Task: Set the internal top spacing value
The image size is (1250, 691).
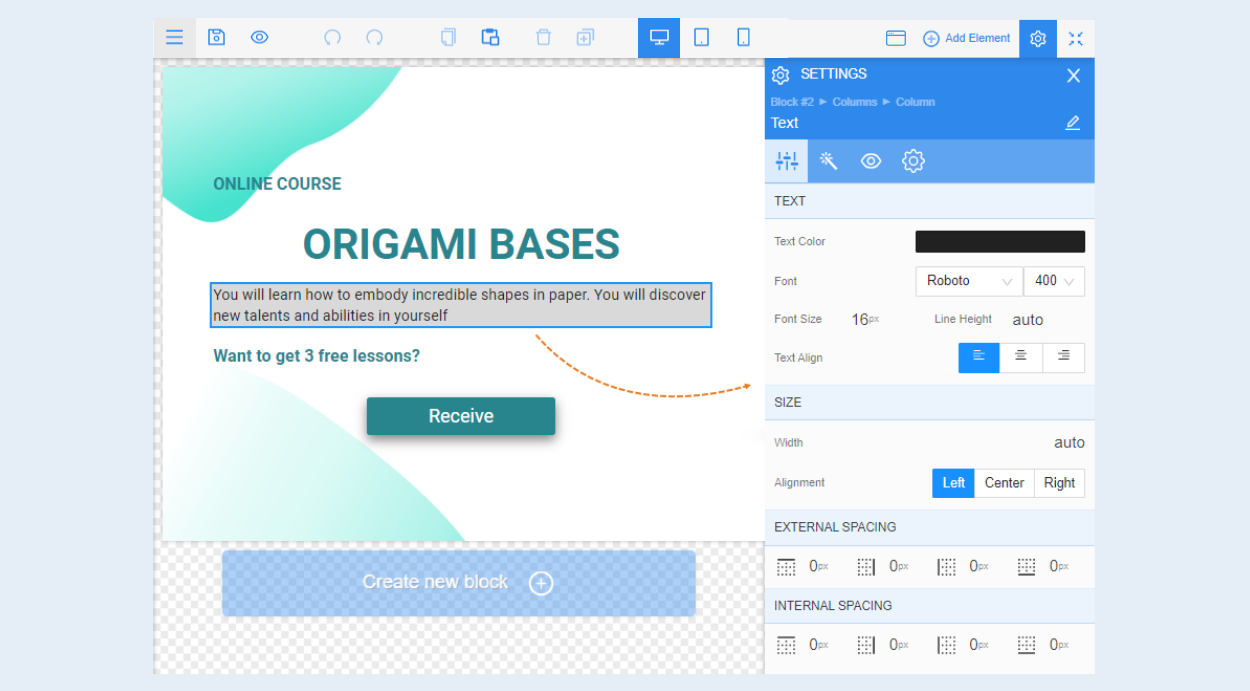Action: pos(818,645)
